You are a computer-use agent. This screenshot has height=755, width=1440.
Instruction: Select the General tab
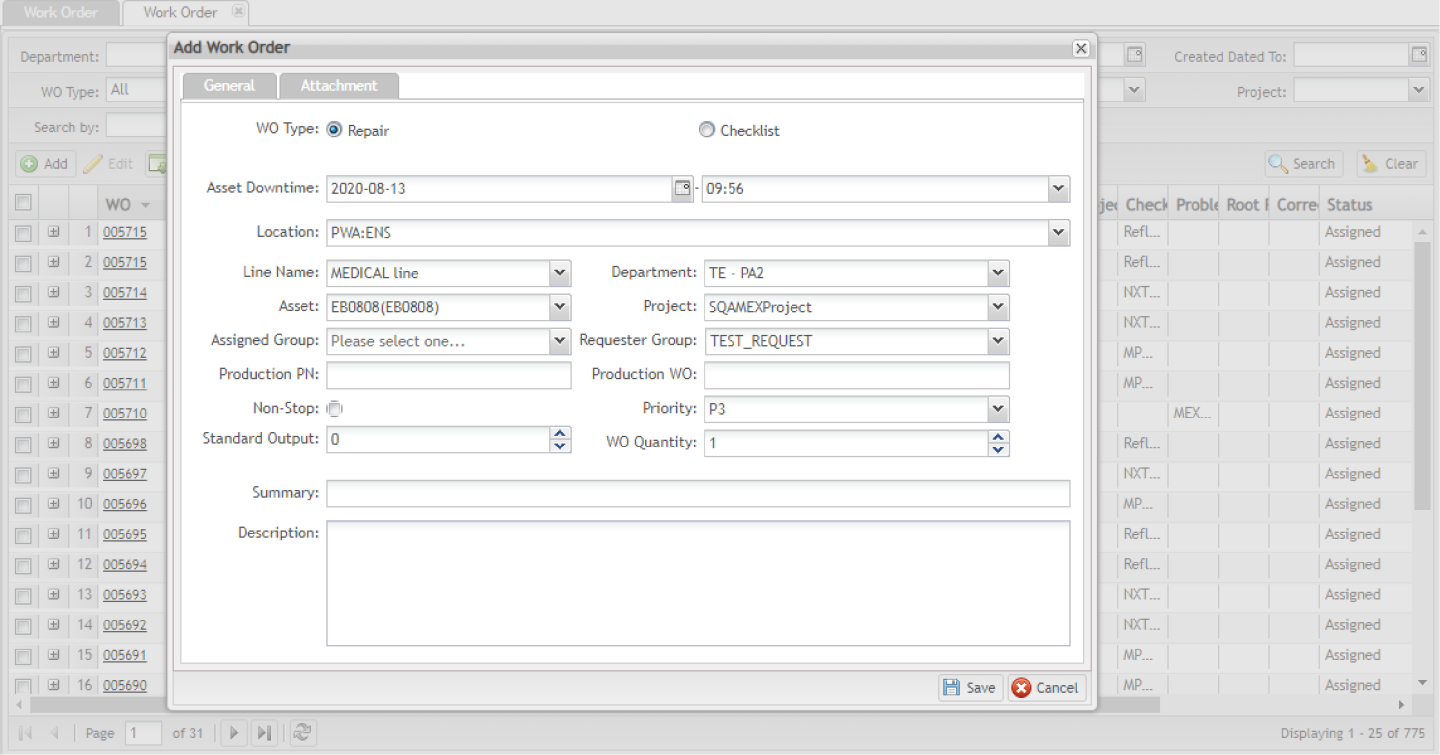click(x=229, y=86)
